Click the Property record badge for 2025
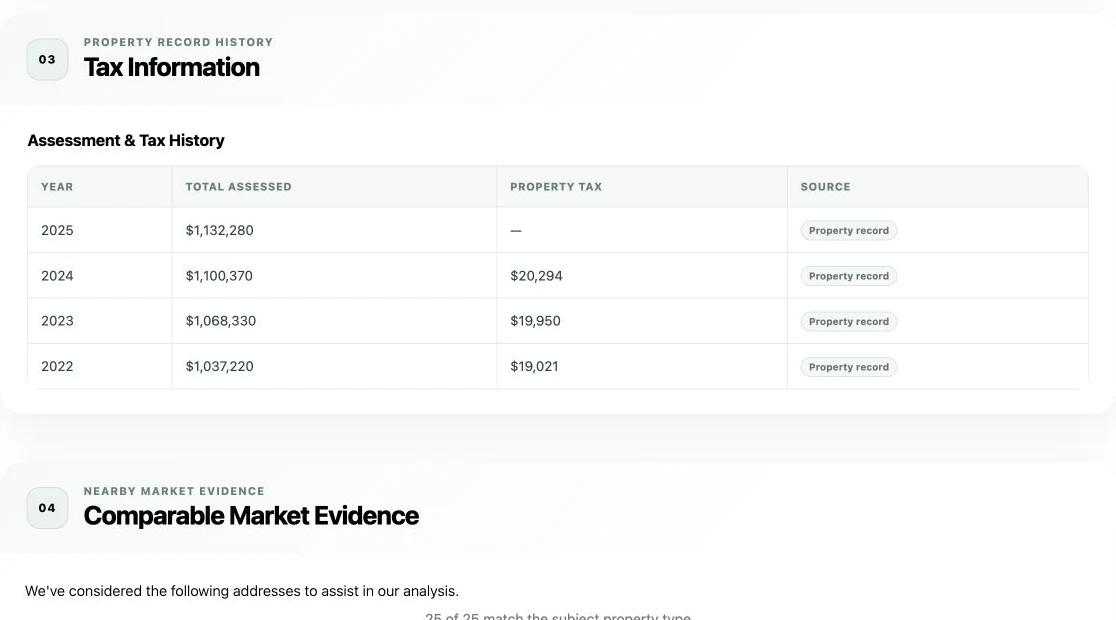Viewport: 1116px width, 620px height. (848, 231)
